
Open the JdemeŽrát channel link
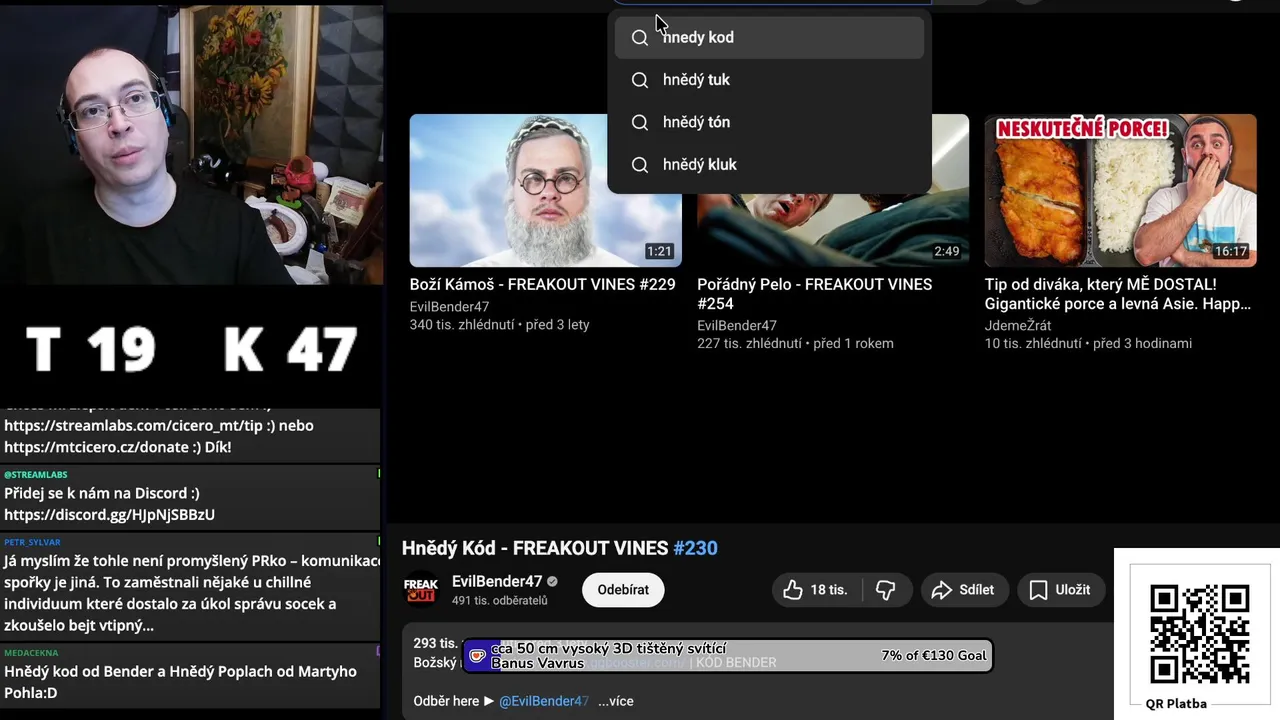point(1018,325)
